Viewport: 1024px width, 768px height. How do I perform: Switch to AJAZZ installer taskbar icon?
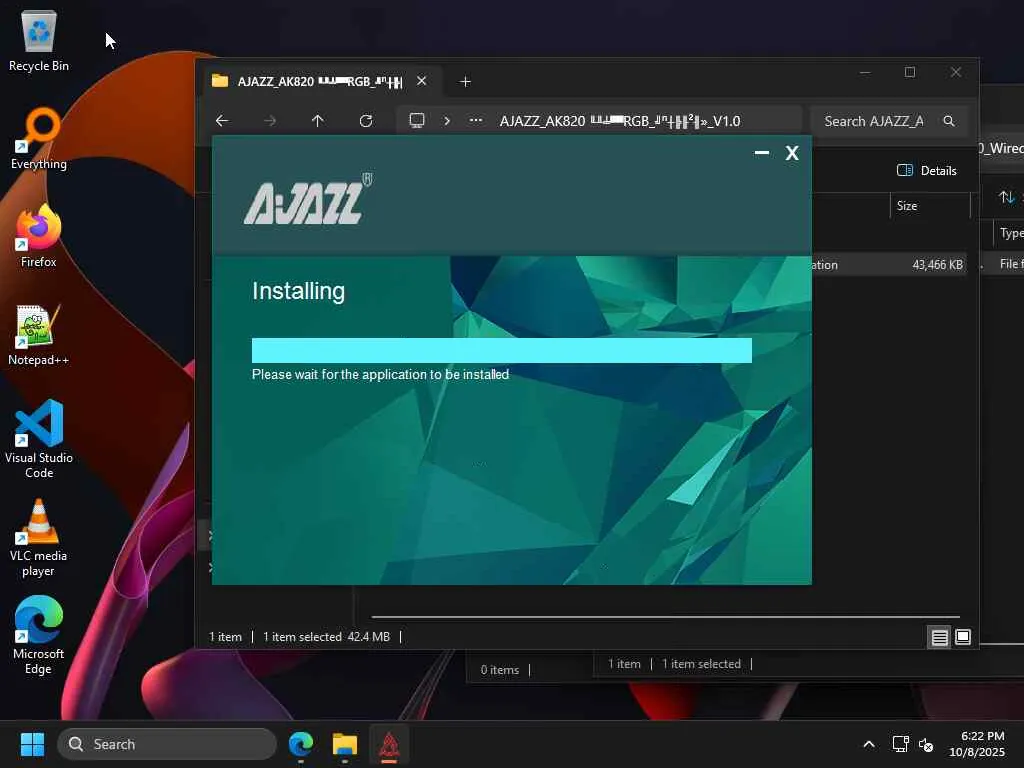pos(389,744)
